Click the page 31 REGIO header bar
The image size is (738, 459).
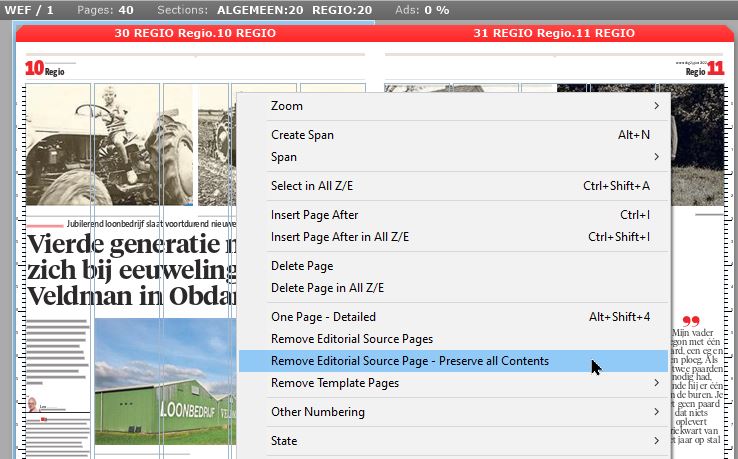(x=553, y=33)
